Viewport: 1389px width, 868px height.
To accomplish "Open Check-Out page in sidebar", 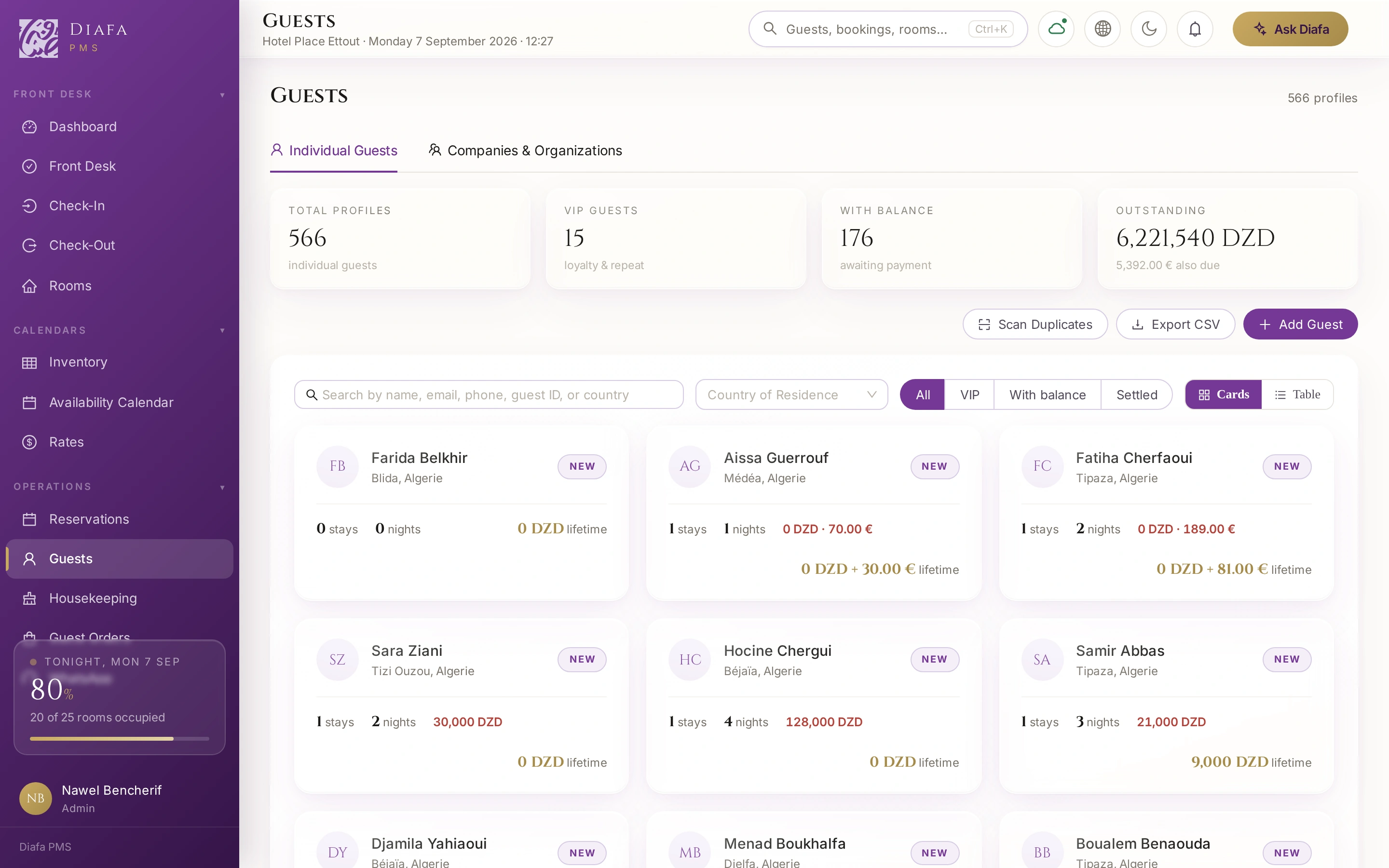I will pyautogui.click(x=120, y=245).
